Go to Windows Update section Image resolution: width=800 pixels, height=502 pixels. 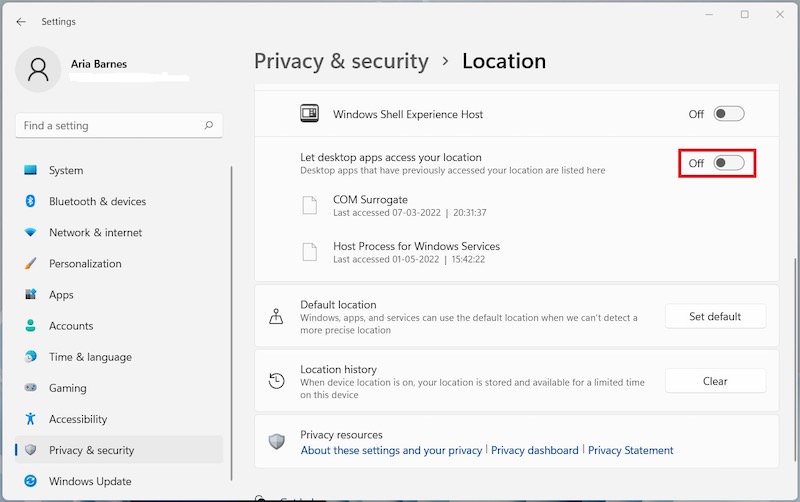coord(91,481)
